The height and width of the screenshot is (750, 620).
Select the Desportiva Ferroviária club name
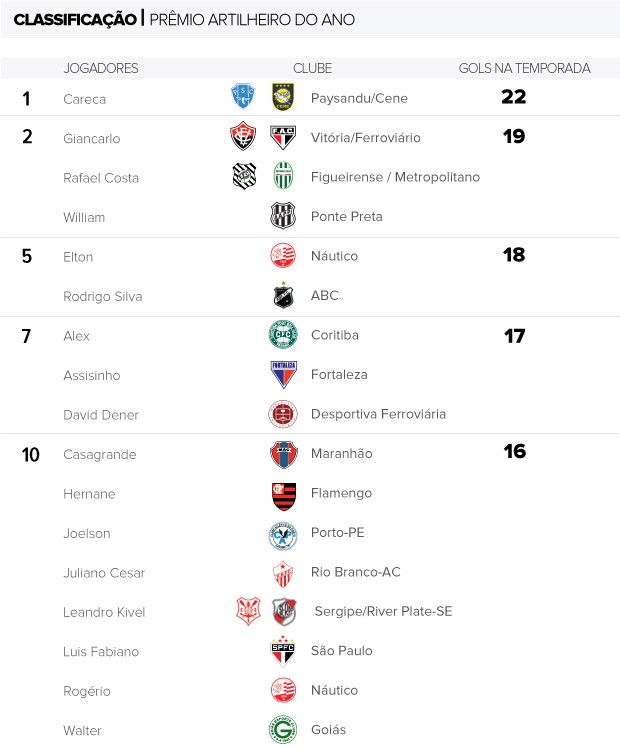[x=378, y=414]
